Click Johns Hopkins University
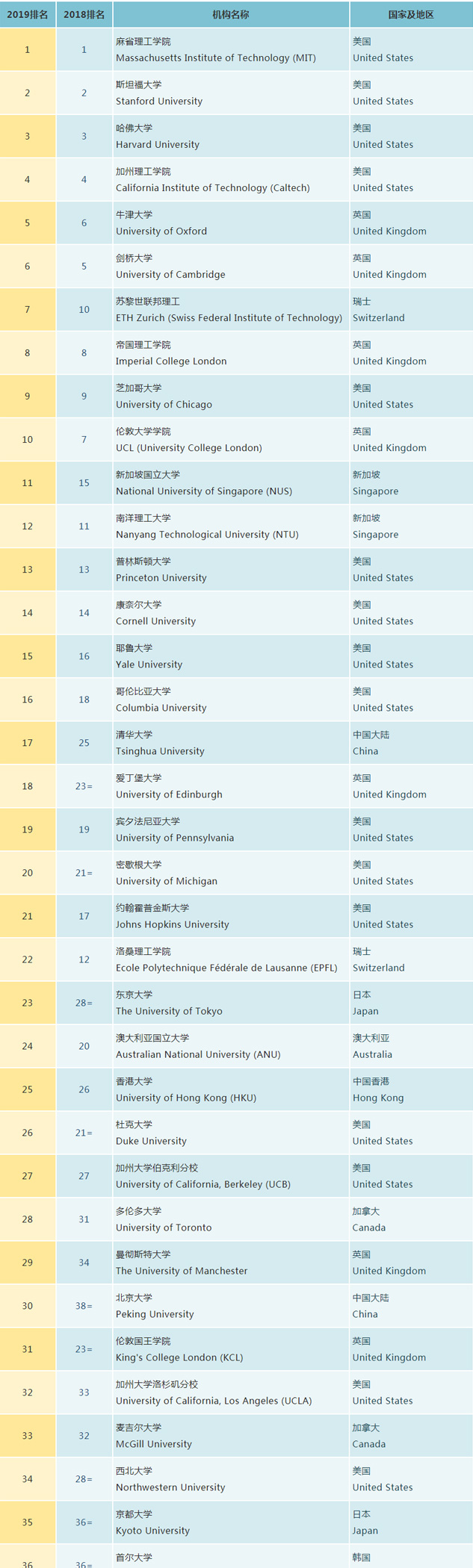The image size is (473, 1568). pos(173,924)
